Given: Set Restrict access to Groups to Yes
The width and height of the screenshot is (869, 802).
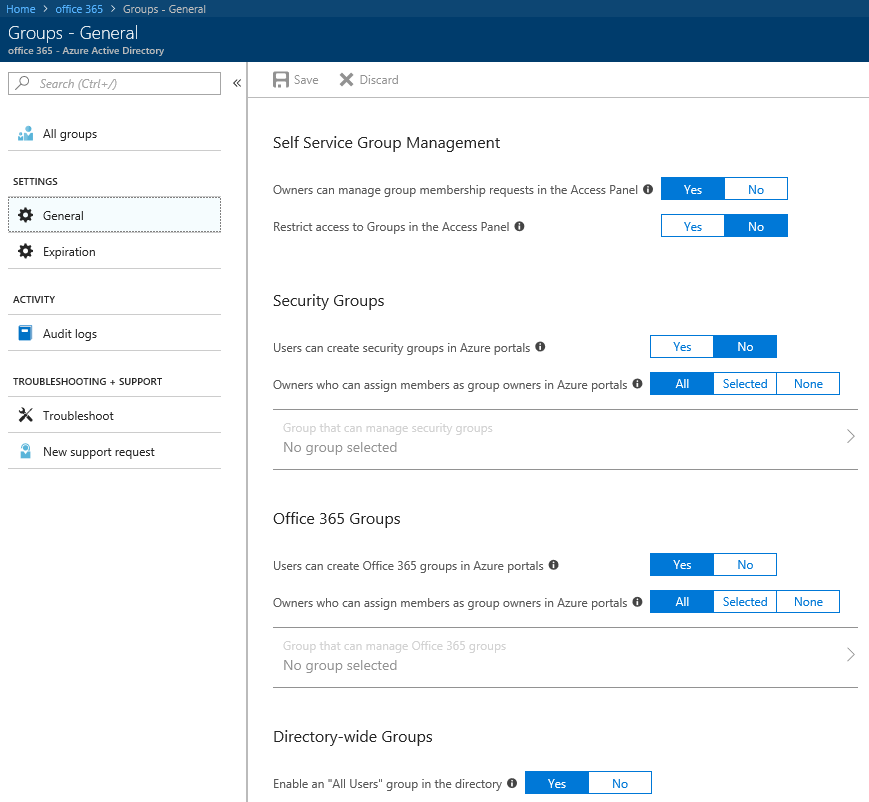Looking at the screenshot, I should point(692,227).
